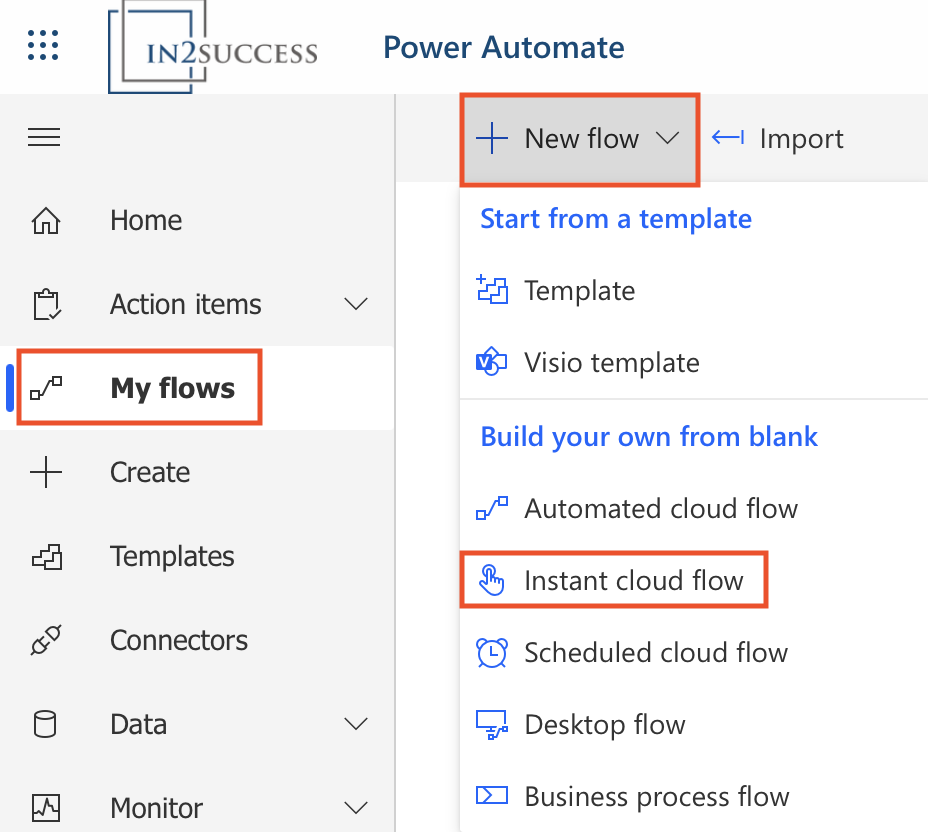
Task: Collapse the navigation with hamburger icon
Action: (44, 137)
